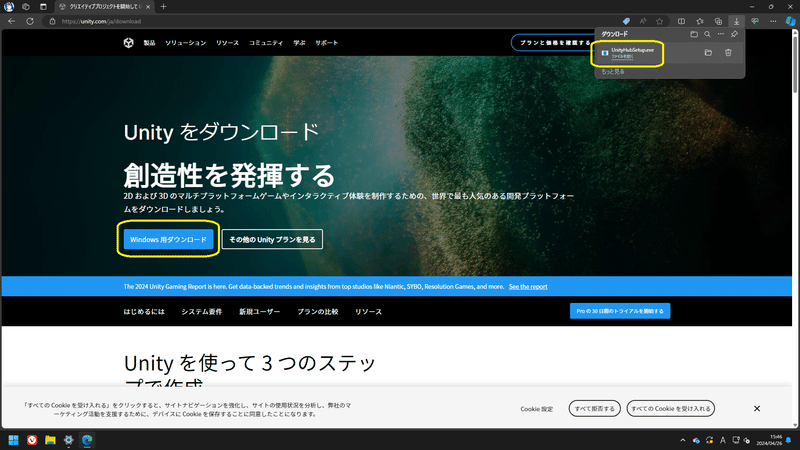The height and width of the screenshot is (450, 800).
Task: Open the リソース header menu
Action: click(x=227, y=43)
